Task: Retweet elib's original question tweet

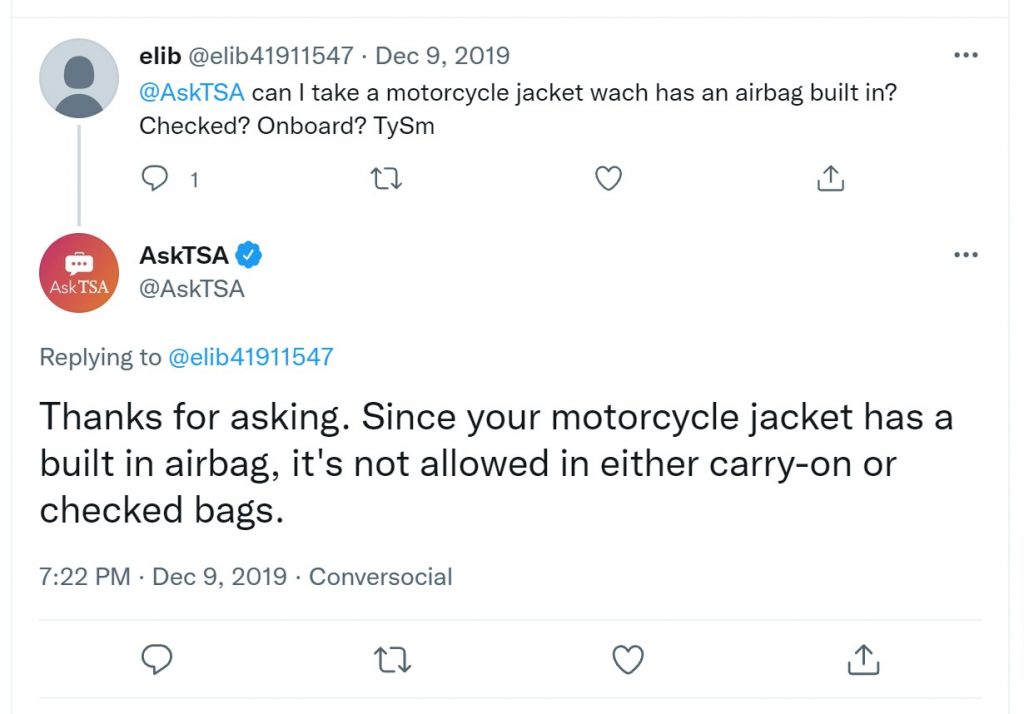Action: point(386,178)
